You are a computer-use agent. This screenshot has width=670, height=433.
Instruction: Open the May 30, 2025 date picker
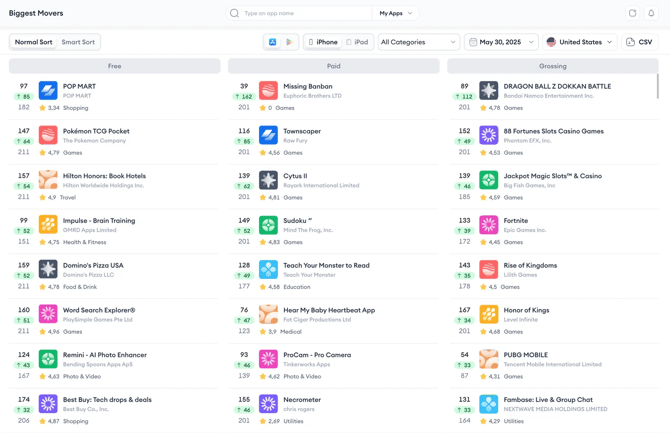[501, 42]
